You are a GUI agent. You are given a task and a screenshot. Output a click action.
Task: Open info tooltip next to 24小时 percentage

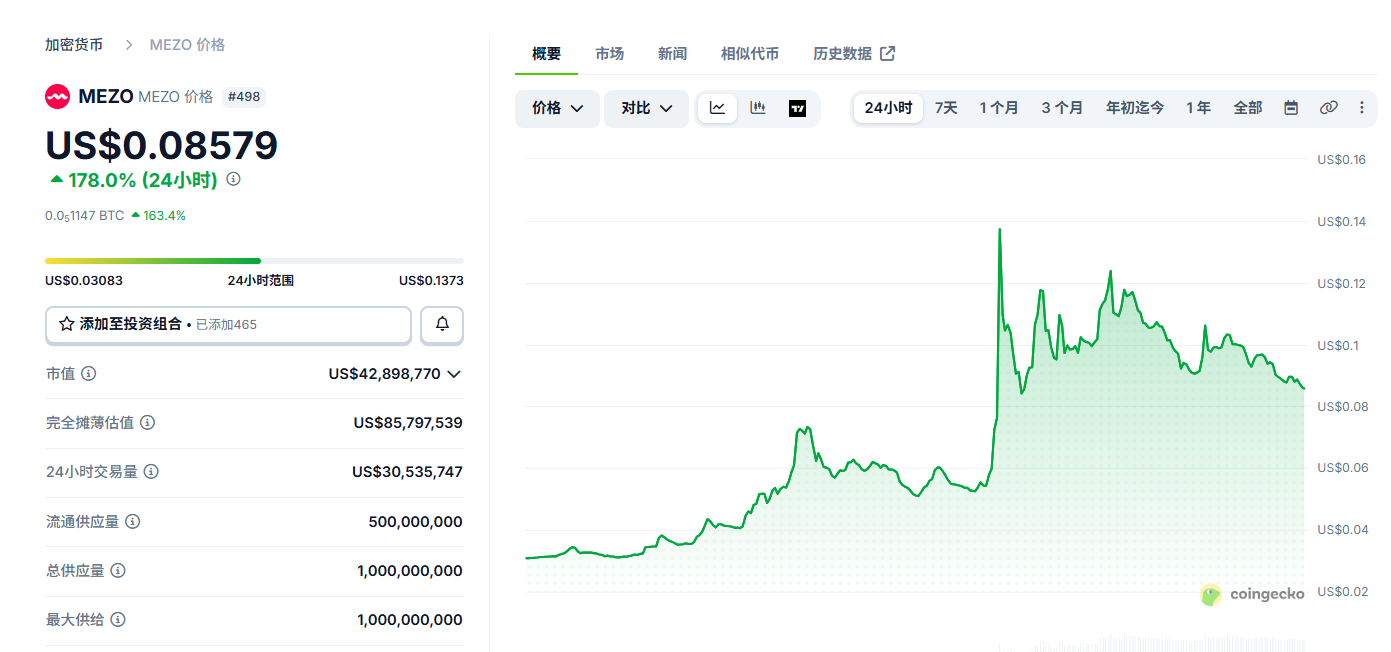tap(233, 180)
